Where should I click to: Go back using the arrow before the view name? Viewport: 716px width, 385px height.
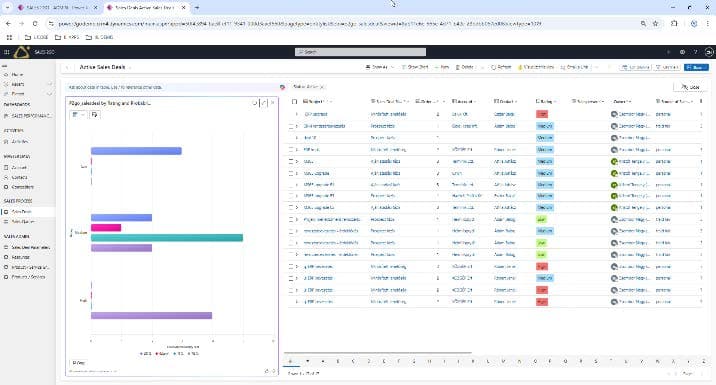[68, 67]
